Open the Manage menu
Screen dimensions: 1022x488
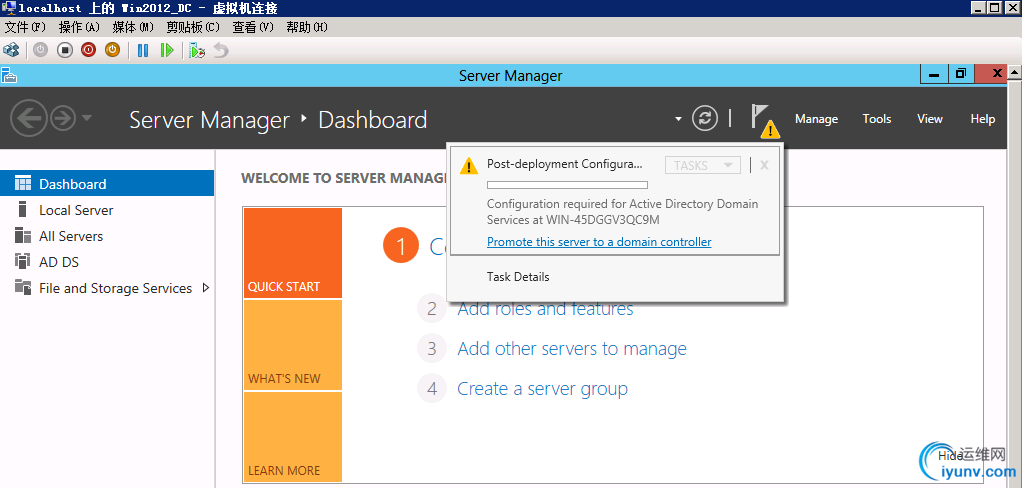pyautogui.click(x=816, y=119)
